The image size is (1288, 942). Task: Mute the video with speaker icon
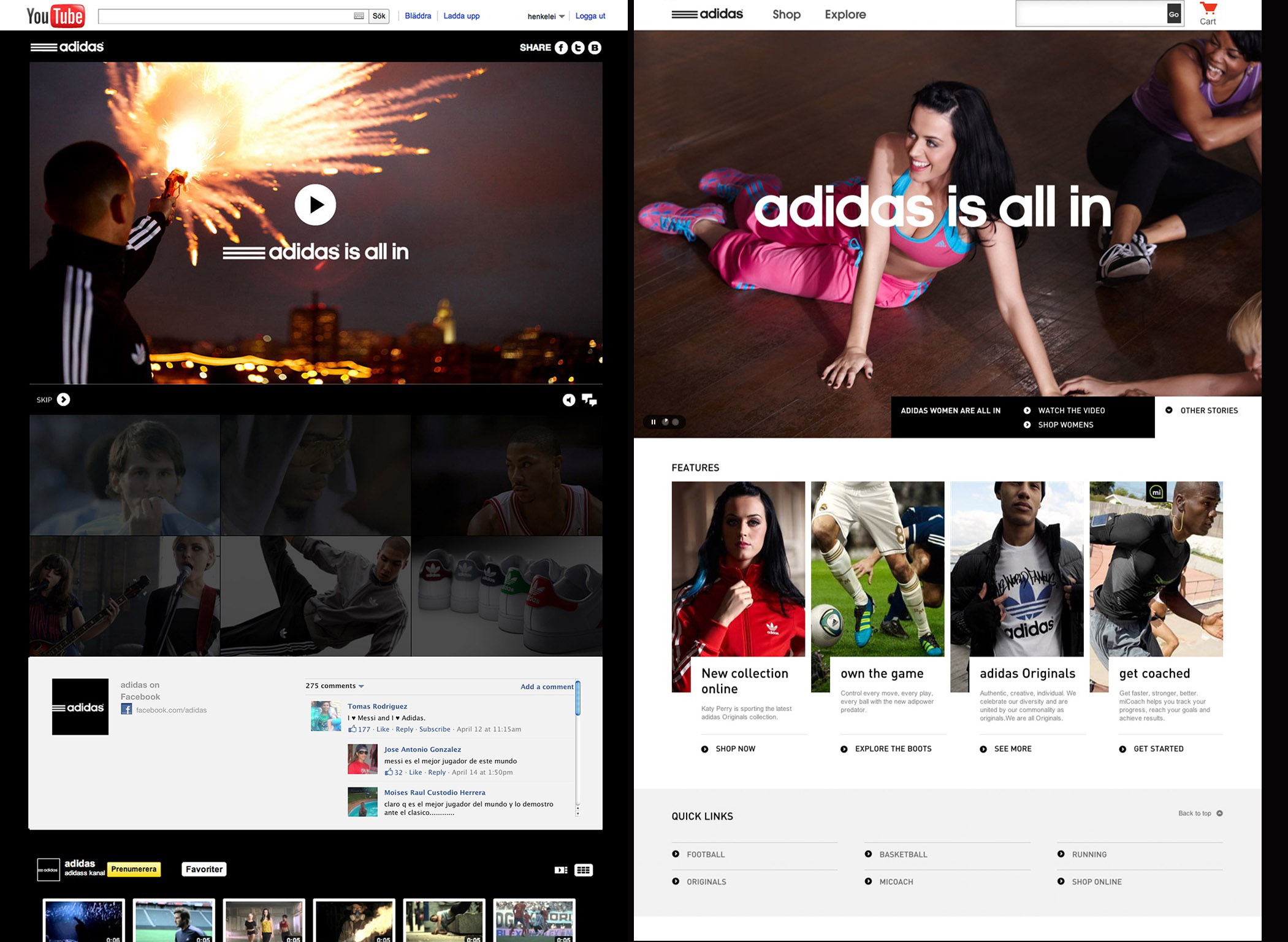tap(569, 400)
